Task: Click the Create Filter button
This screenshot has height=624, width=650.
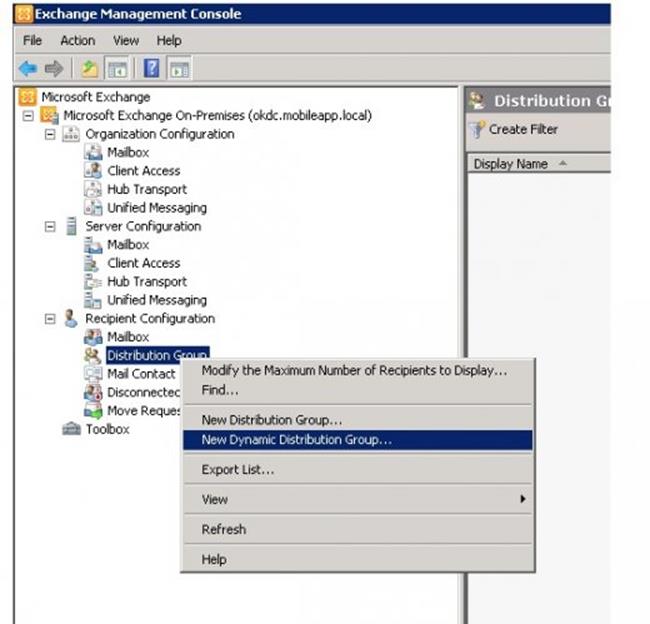Action: [514, 129]
